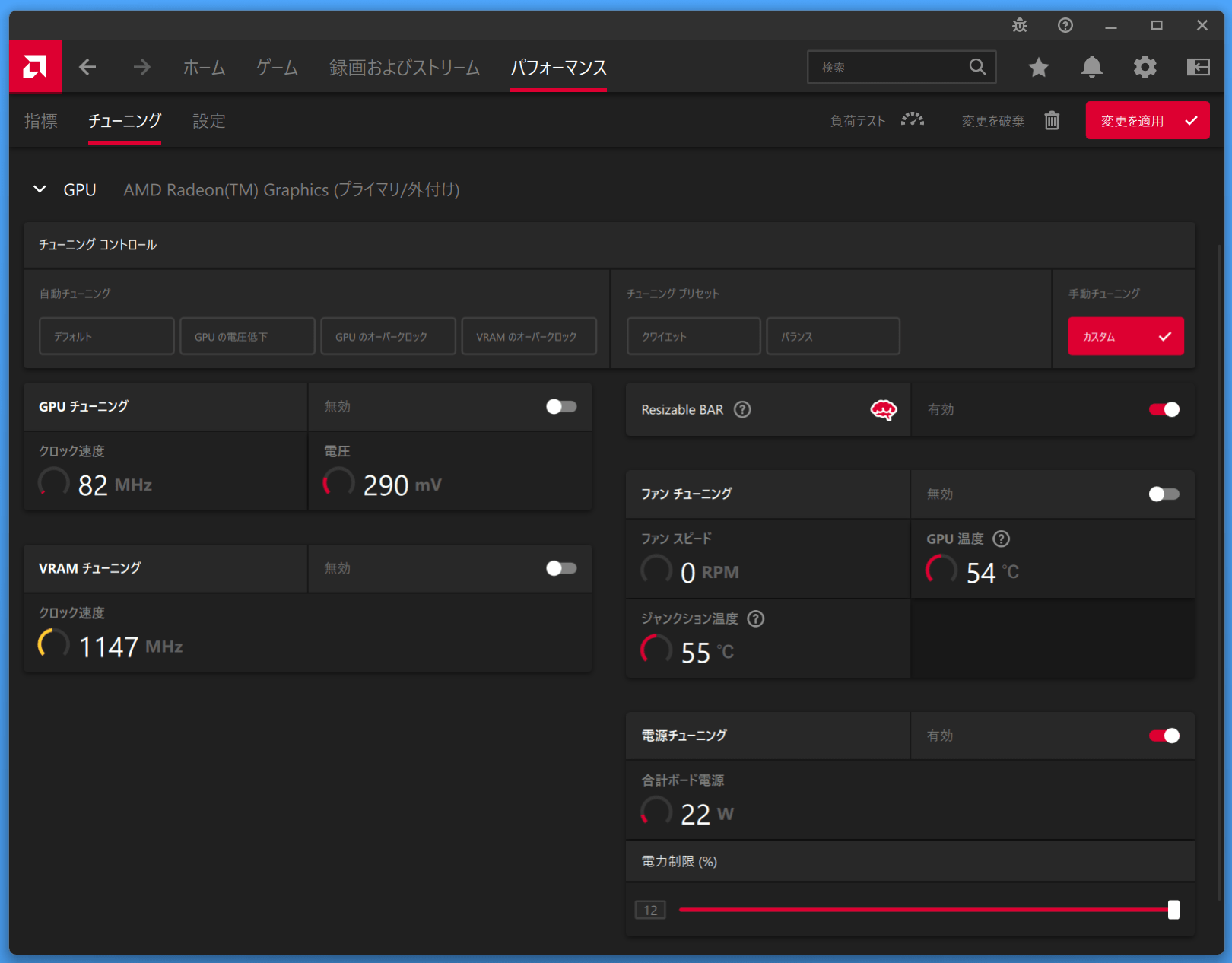This screenshot has height=963, width=1232.
Task: Disable the Resizable BAR toggle
Action: tap(1164, 410)
